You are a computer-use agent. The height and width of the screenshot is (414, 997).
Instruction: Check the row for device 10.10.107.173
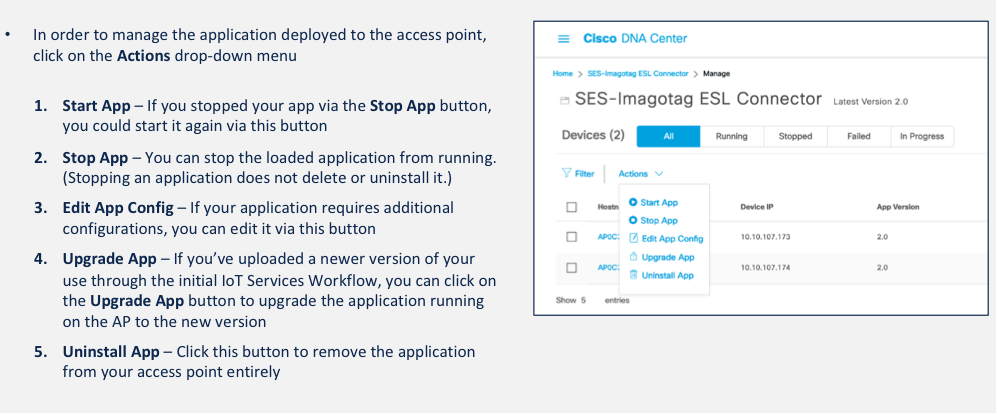572,237
